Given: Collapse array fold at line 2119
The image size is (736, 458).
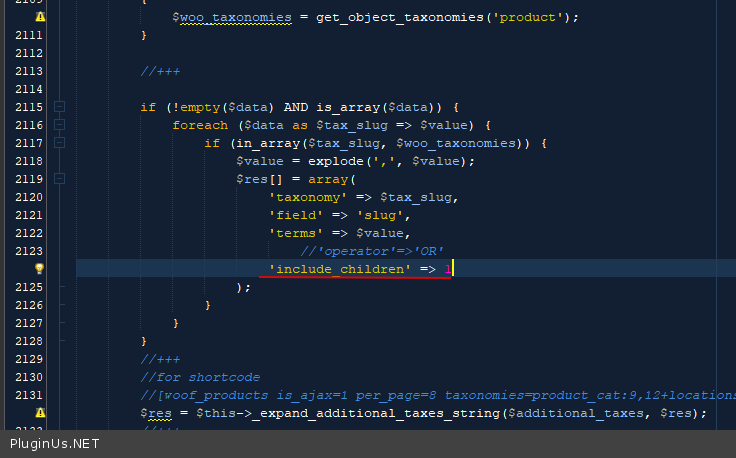Looking at the screenshot, I should tap(59, 179).
